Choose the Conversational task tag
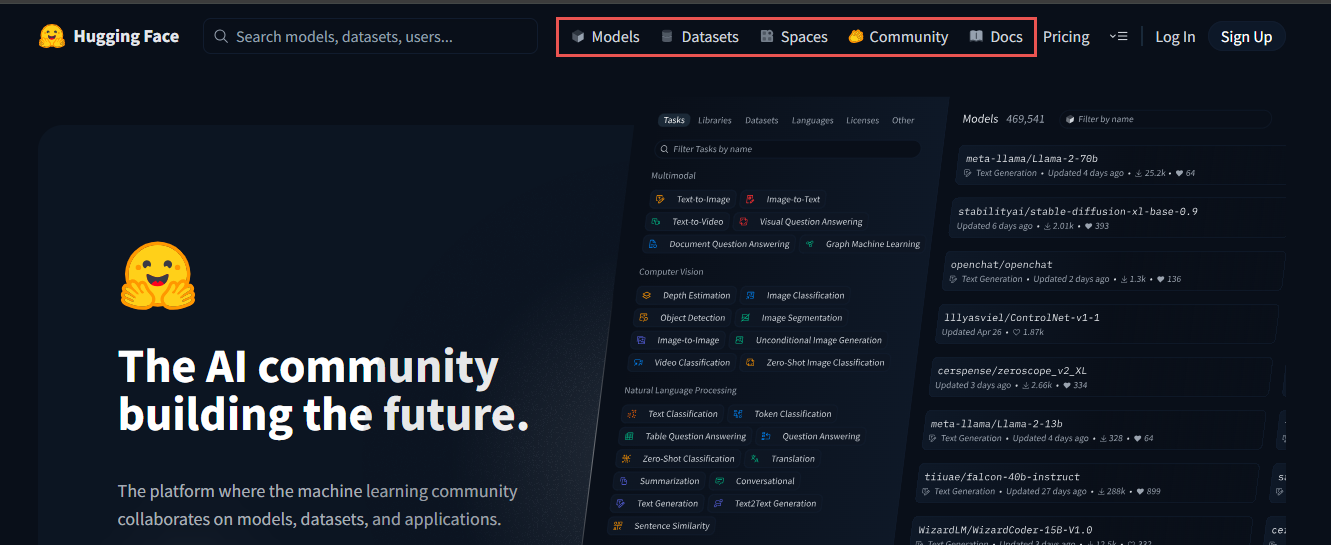 (754, 481)
